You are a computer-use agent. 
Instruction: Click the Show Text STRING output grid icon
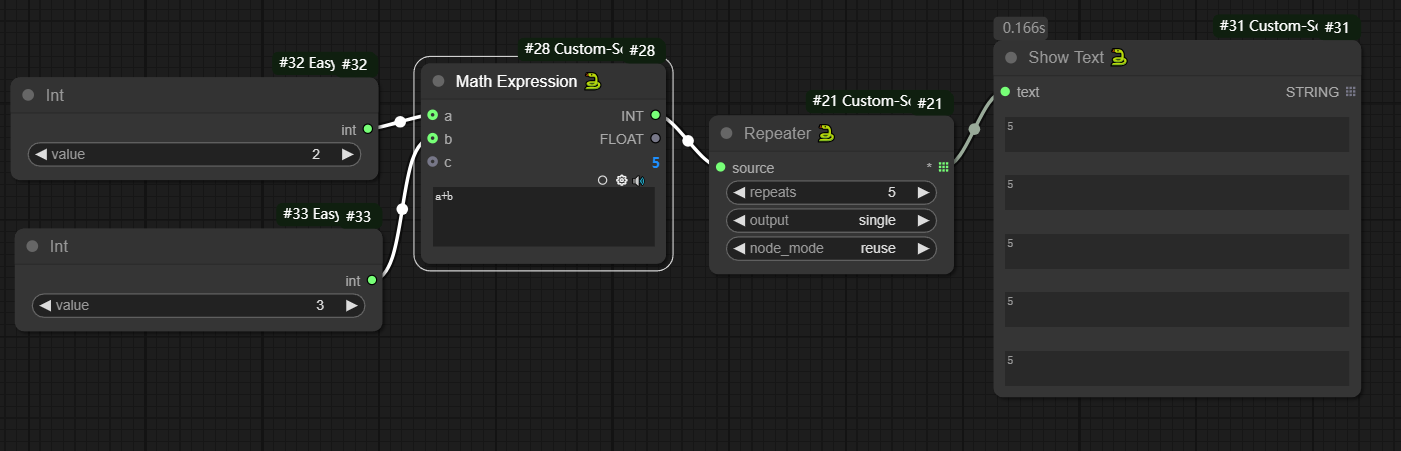pos(1350,92)
